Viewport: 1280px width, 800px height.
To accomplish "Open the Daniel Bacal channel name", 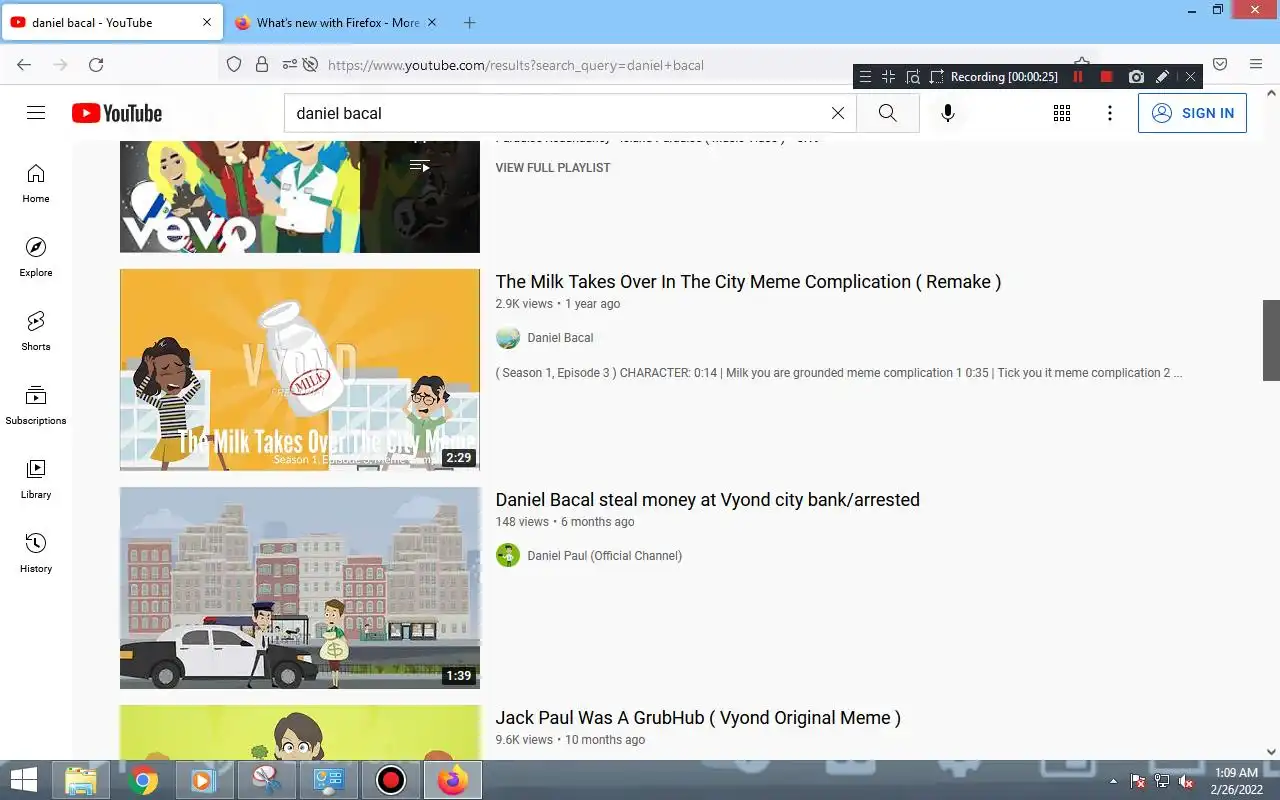I will [x=560, y=338].
